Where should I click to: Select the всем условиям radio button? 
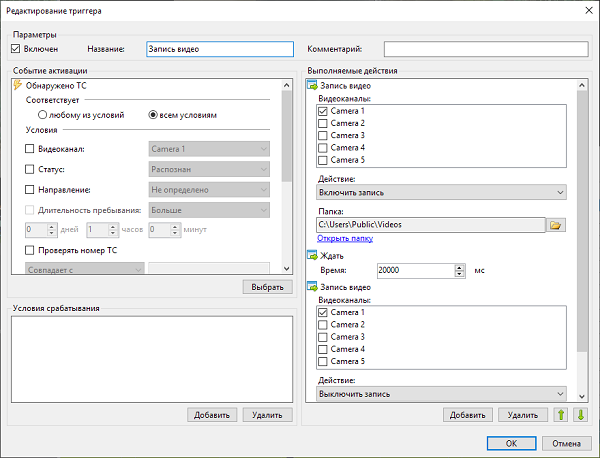point(153,115)
